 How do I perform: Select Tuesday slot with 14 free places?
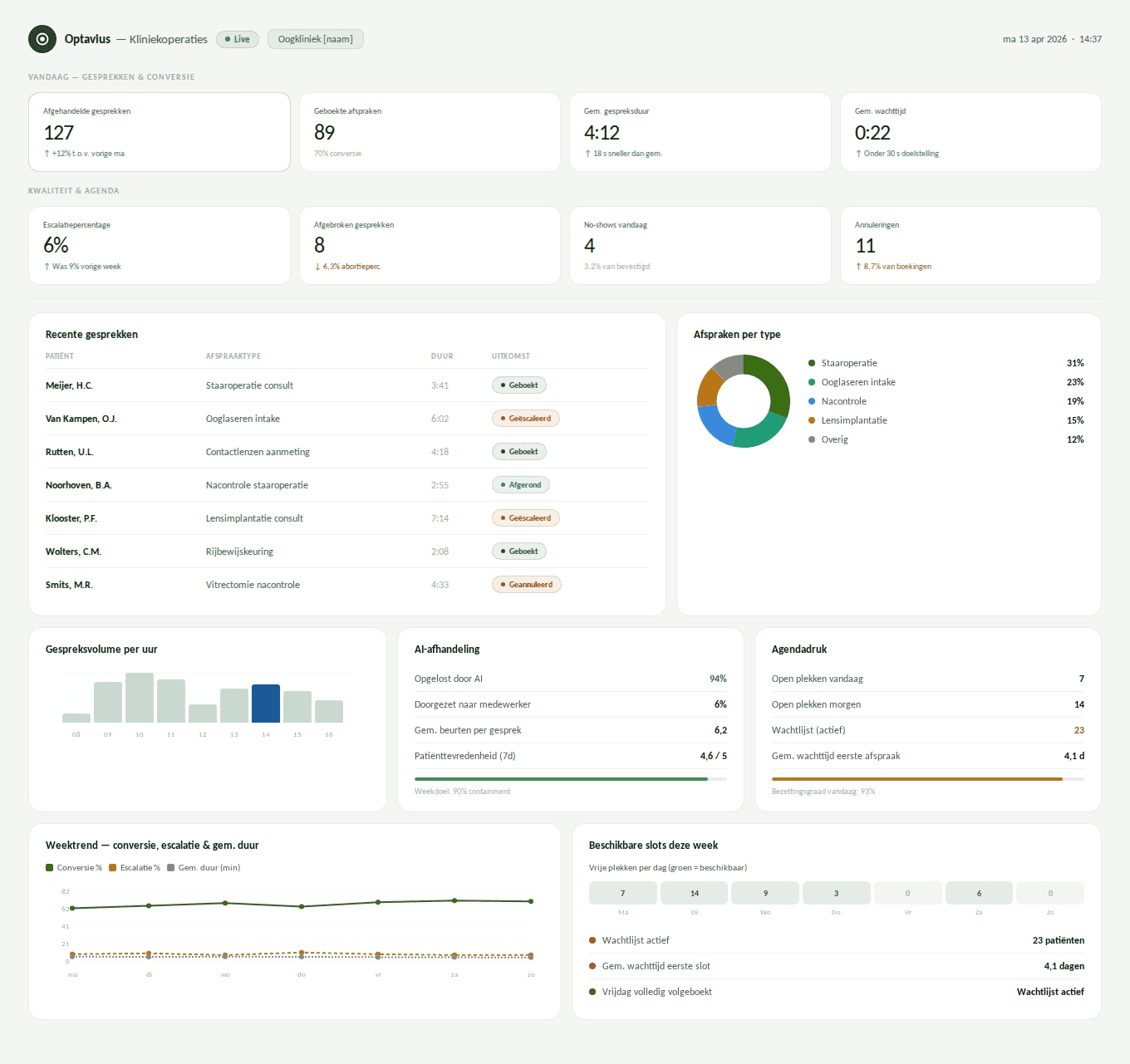[x=694, y=893]
